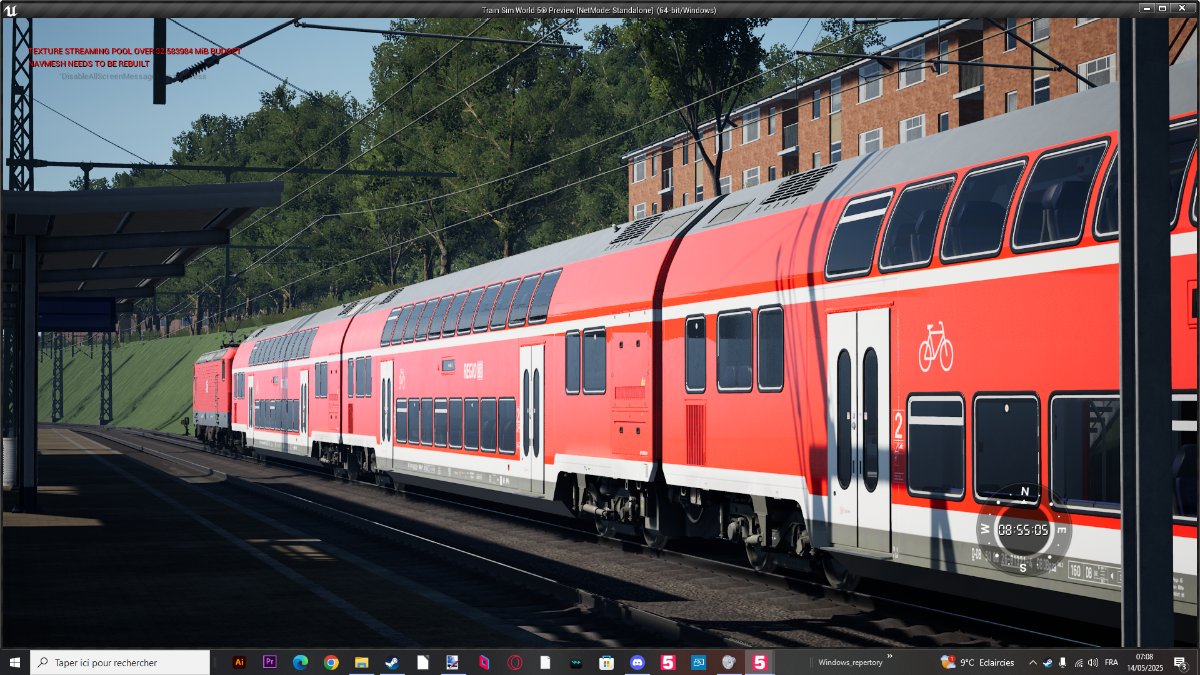
Task: Open the blue app icon after the first 5
Action: click(x=698, y=662)
